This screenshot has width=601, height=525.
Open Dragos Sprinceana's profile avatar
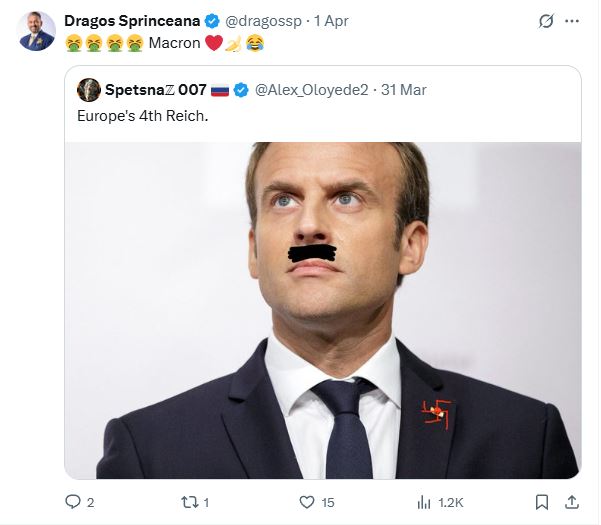click(37, 31)
